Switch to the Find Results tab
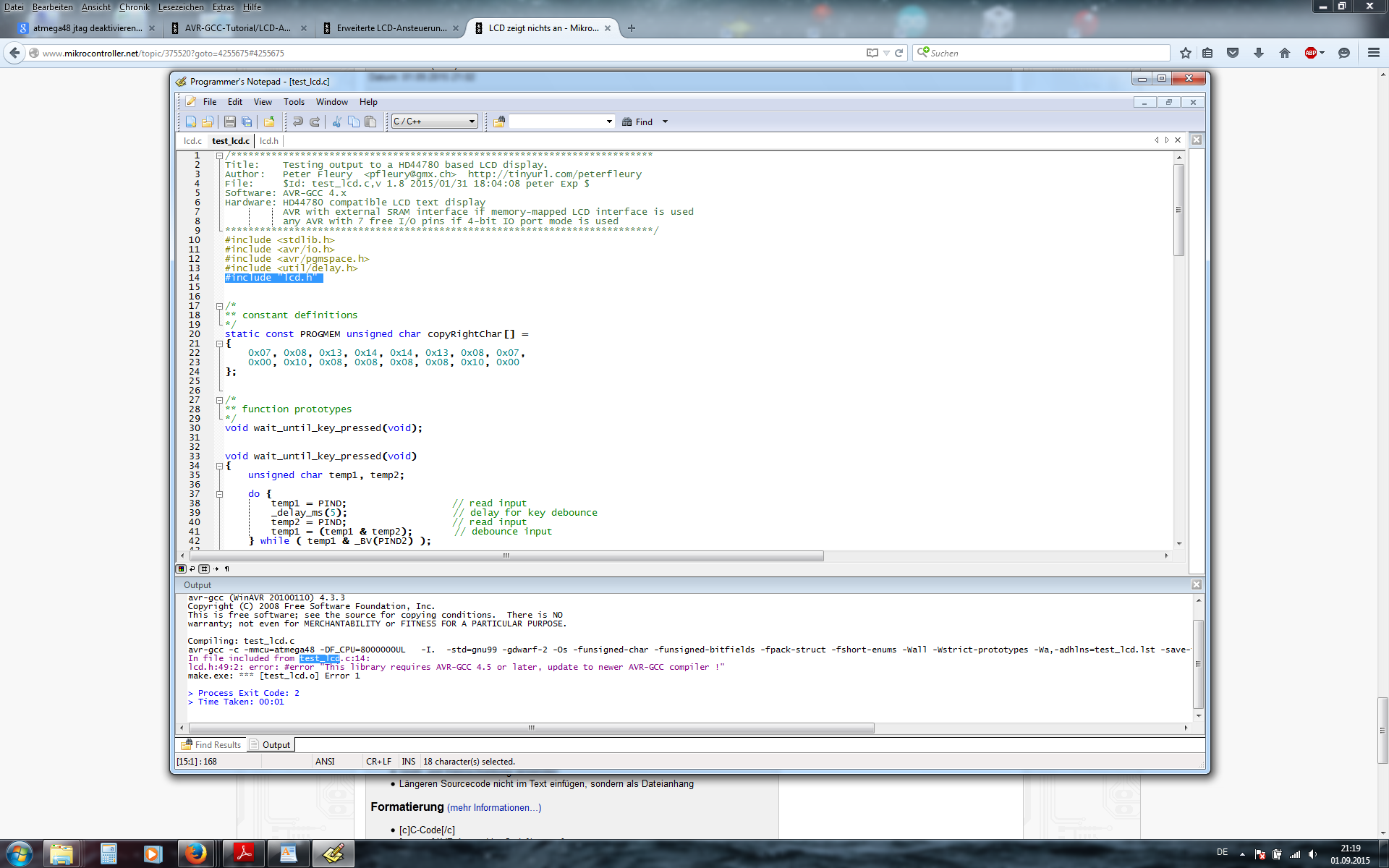The width and height of the screenshot is (1389, 868). click(x=211, y=744)
